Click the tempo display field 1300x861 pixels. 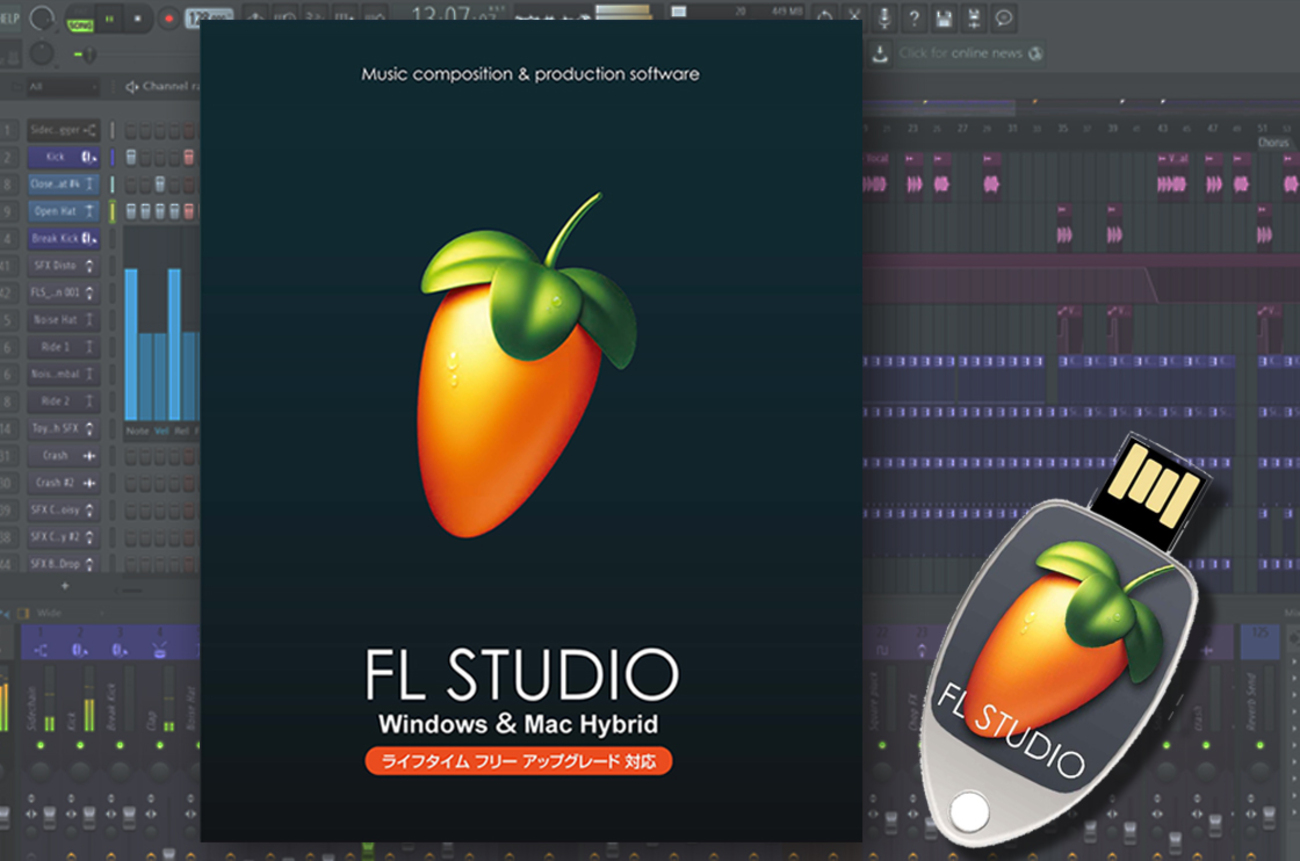[194, 18]
